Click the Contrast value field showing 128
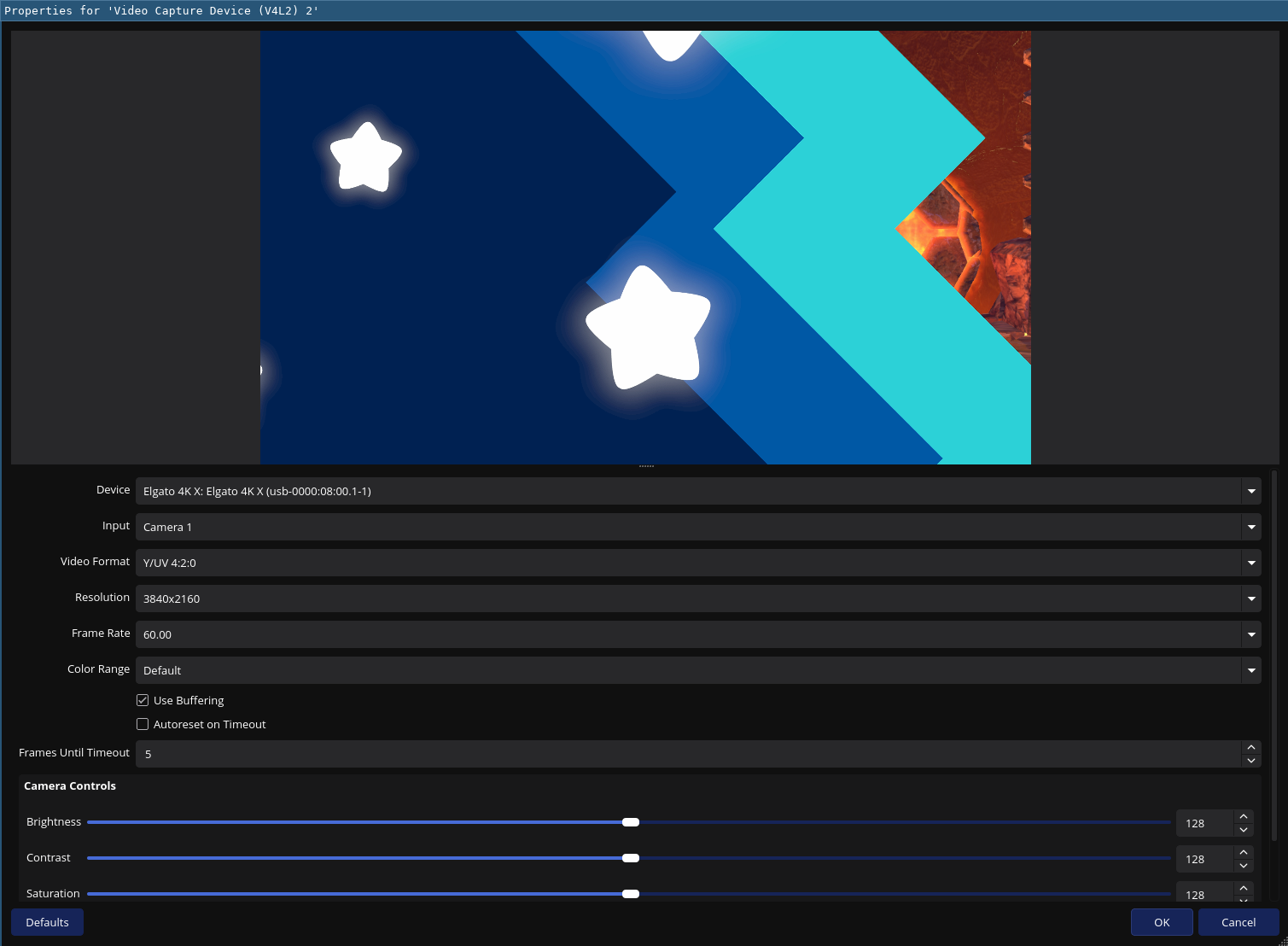 [x=1204, y=859]
